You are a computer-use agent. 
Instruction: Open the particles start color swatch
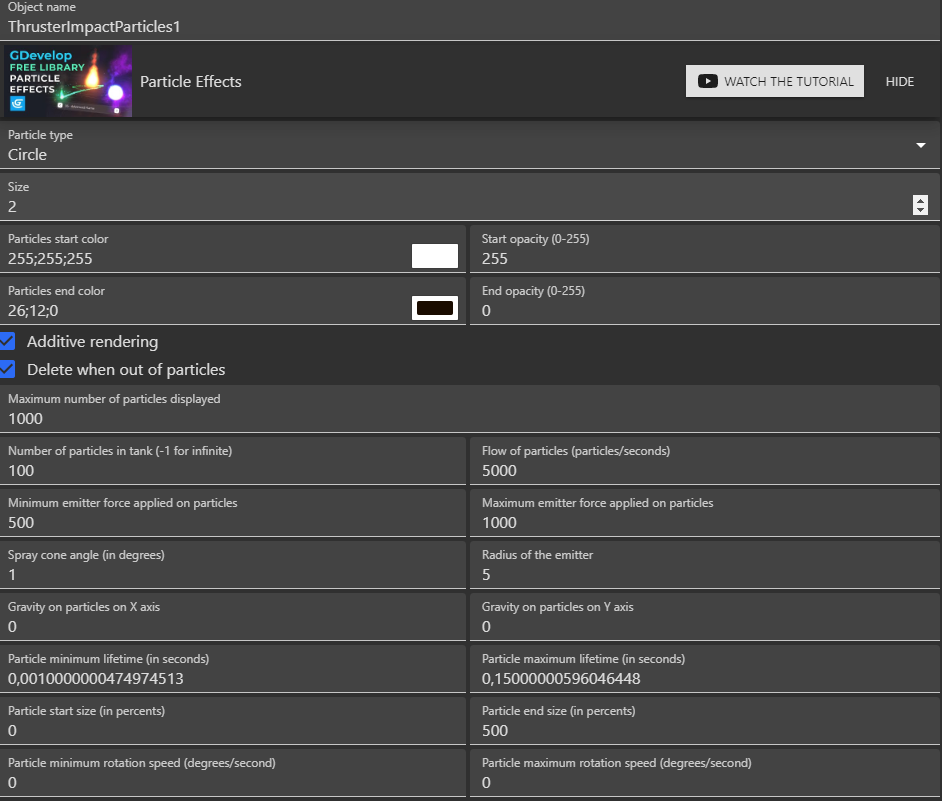point(434,256)
